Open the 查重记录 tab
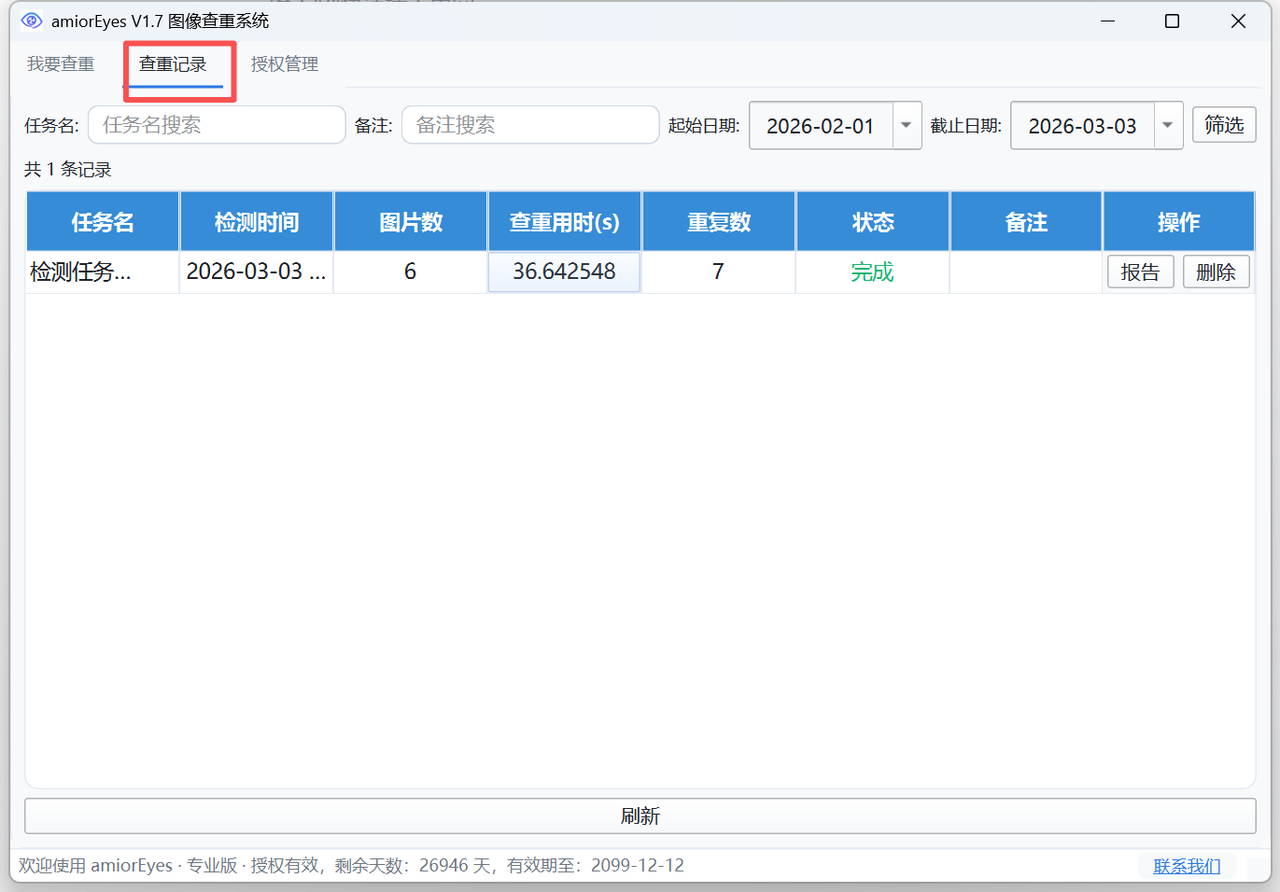Screen dimensions: 1280x892 coord(176,63)
